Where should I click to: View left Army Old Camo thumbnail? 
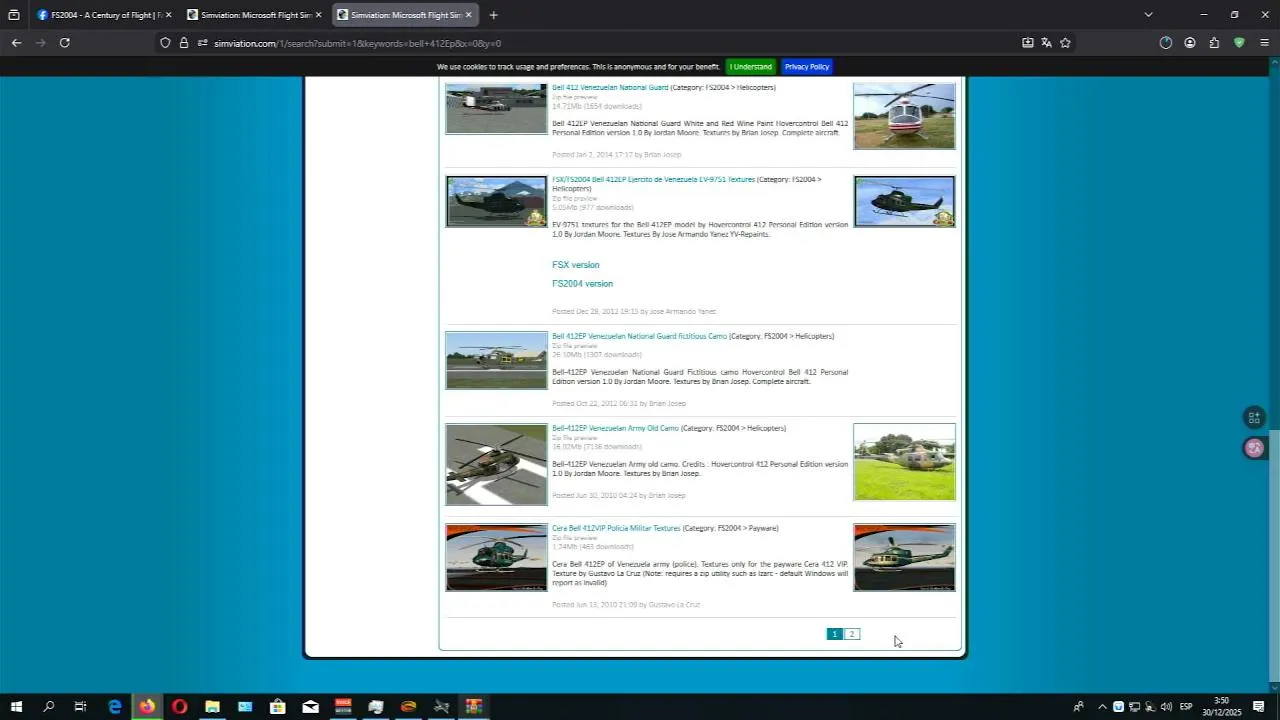tap(497, 465)
